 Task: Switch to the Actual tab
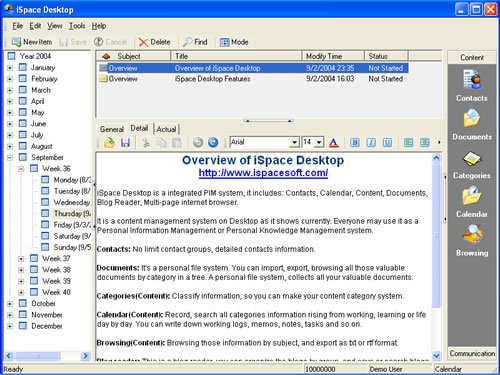pos(166,129)
